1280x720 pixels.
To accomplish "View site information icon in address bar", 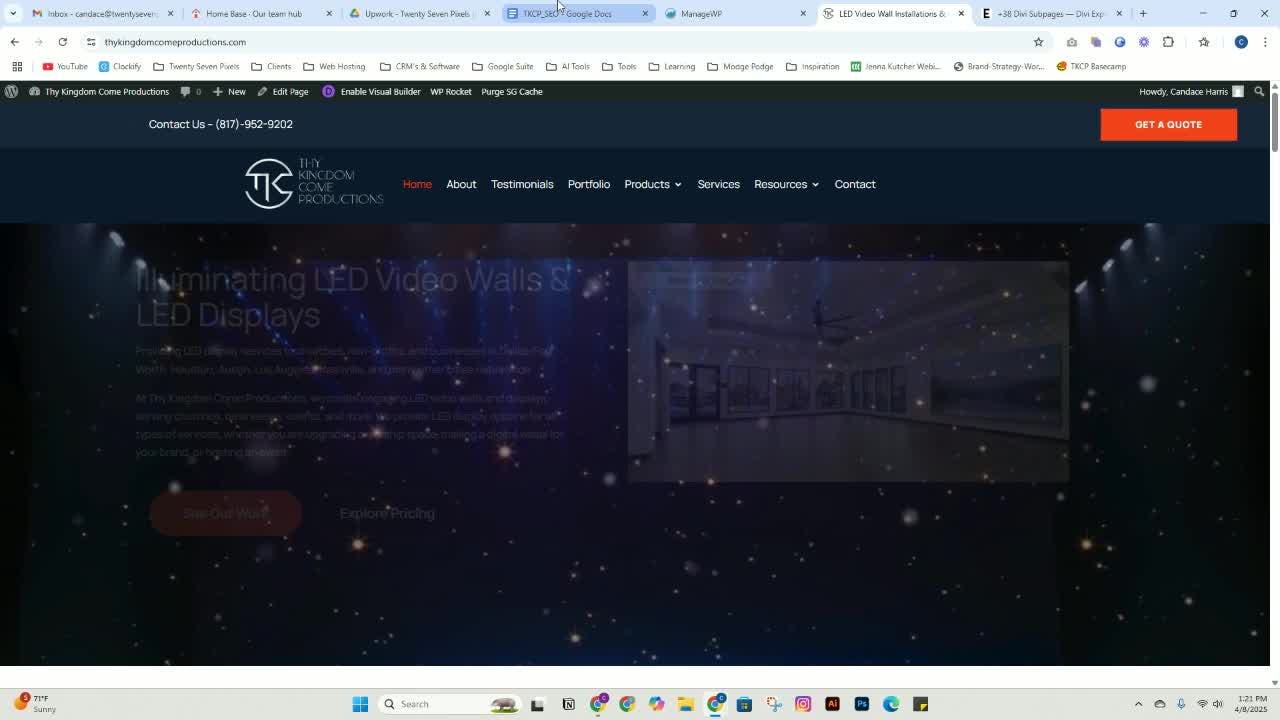I will (x=91, y=42).
